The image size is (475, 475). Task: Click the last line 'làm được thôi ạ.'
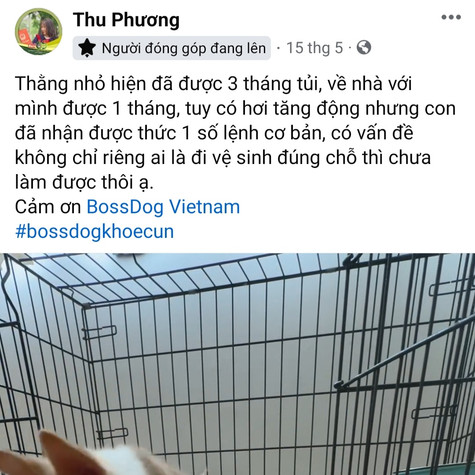click(x=84, y=182)
